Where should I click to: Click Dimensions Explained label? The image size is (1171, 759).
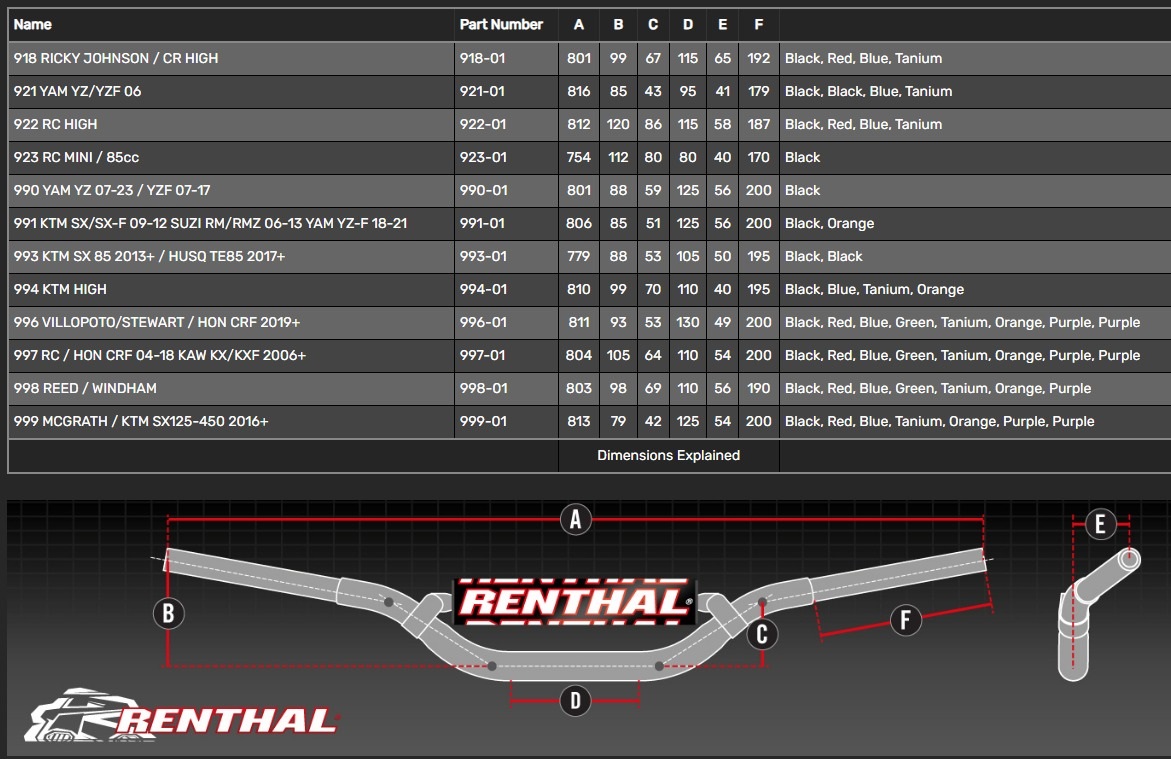click(x=668, y=455)
